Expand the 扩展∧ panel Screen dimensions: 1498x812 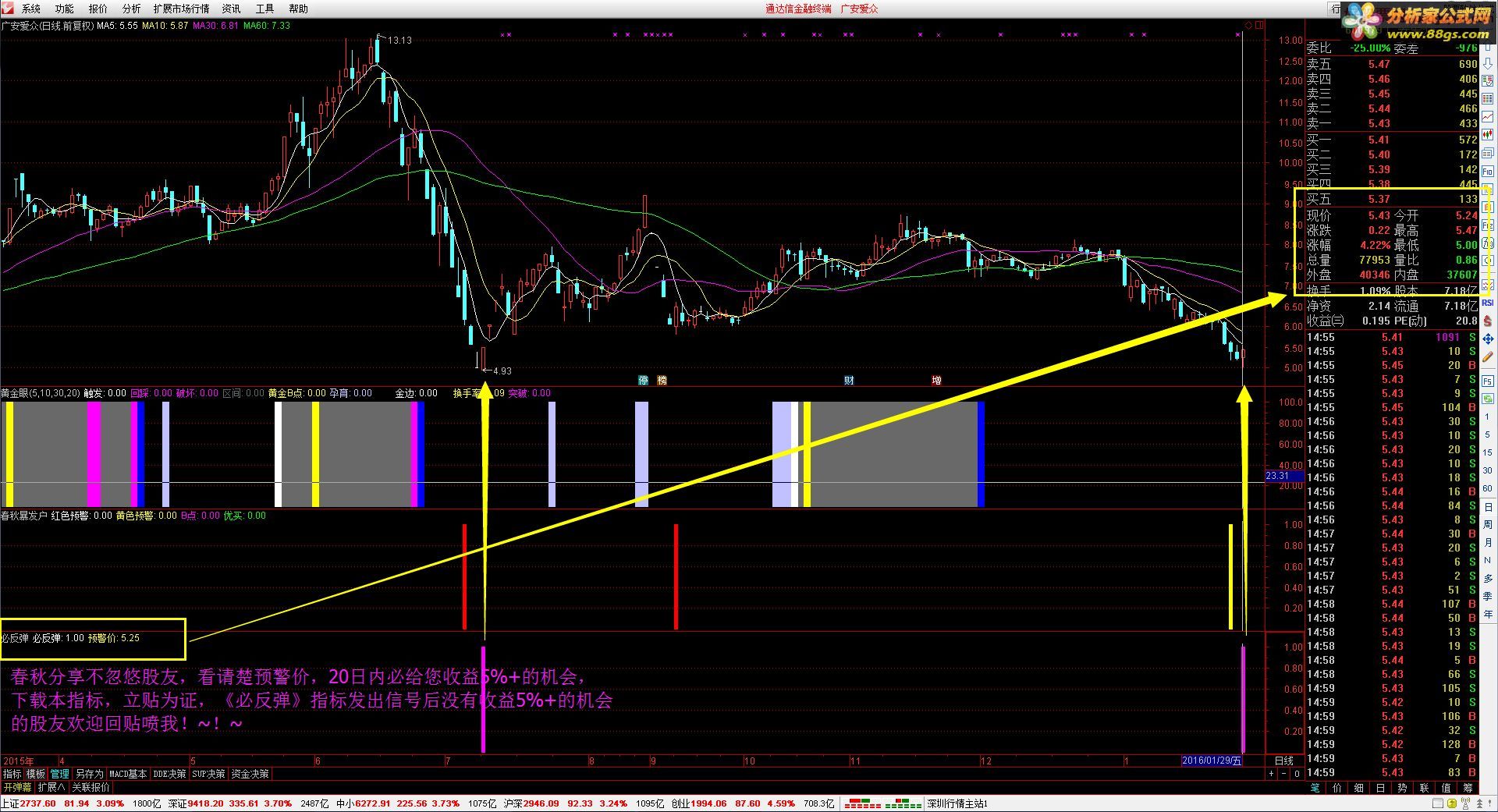point(51,787)
